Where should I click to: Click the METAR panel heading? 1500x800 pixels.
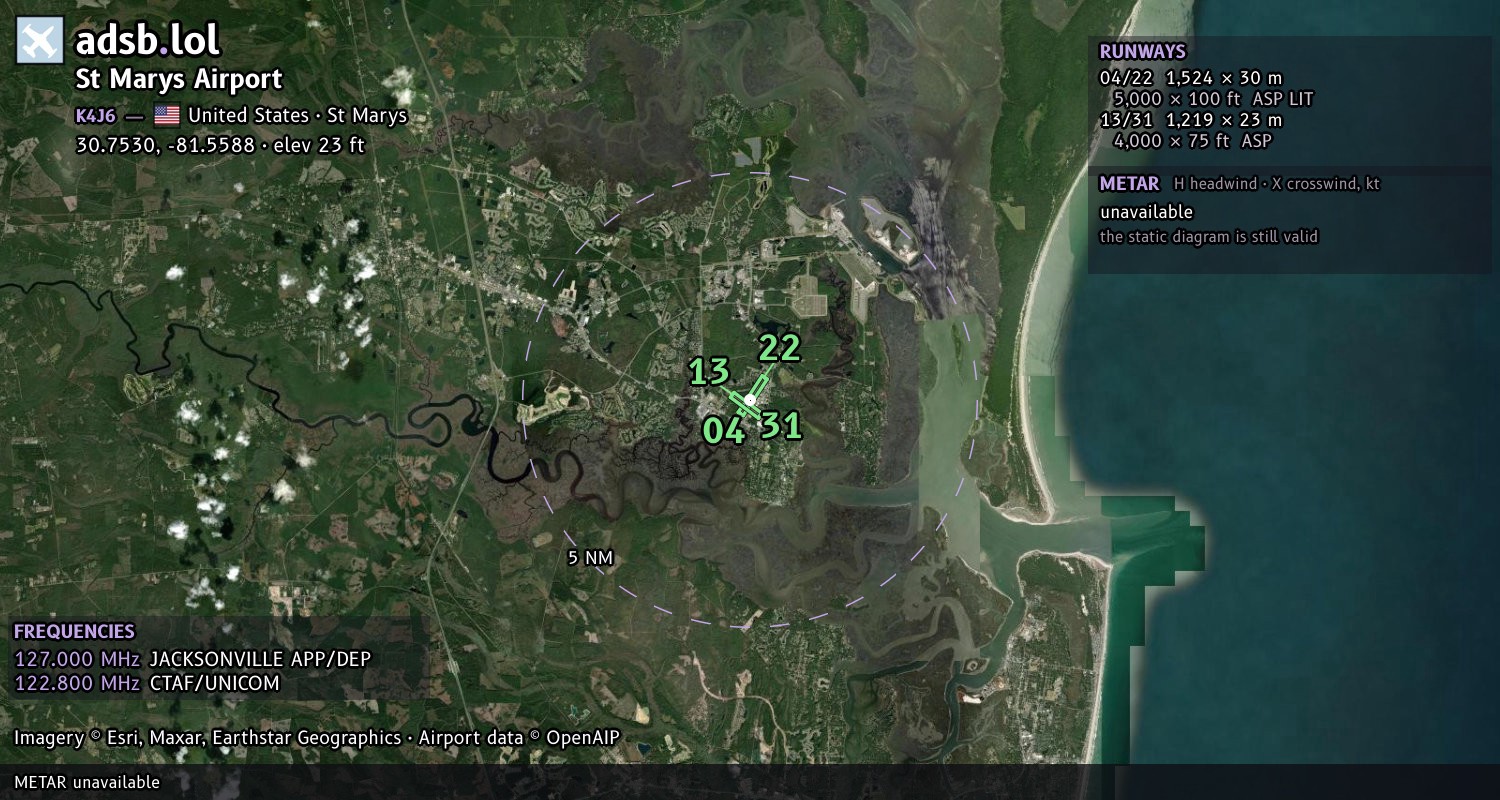pos(1129,183)
